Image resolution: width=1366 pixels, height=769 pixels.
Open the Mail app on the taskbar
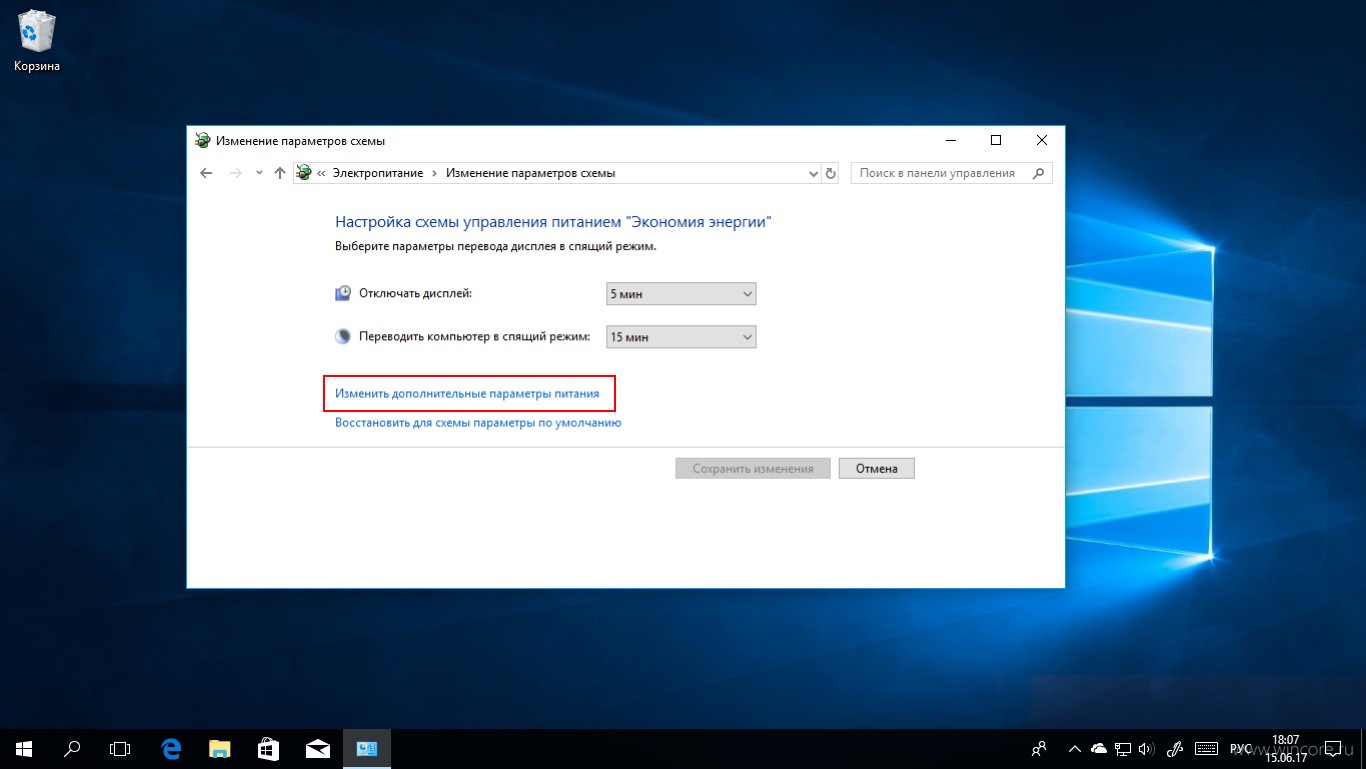pos(318,748)
